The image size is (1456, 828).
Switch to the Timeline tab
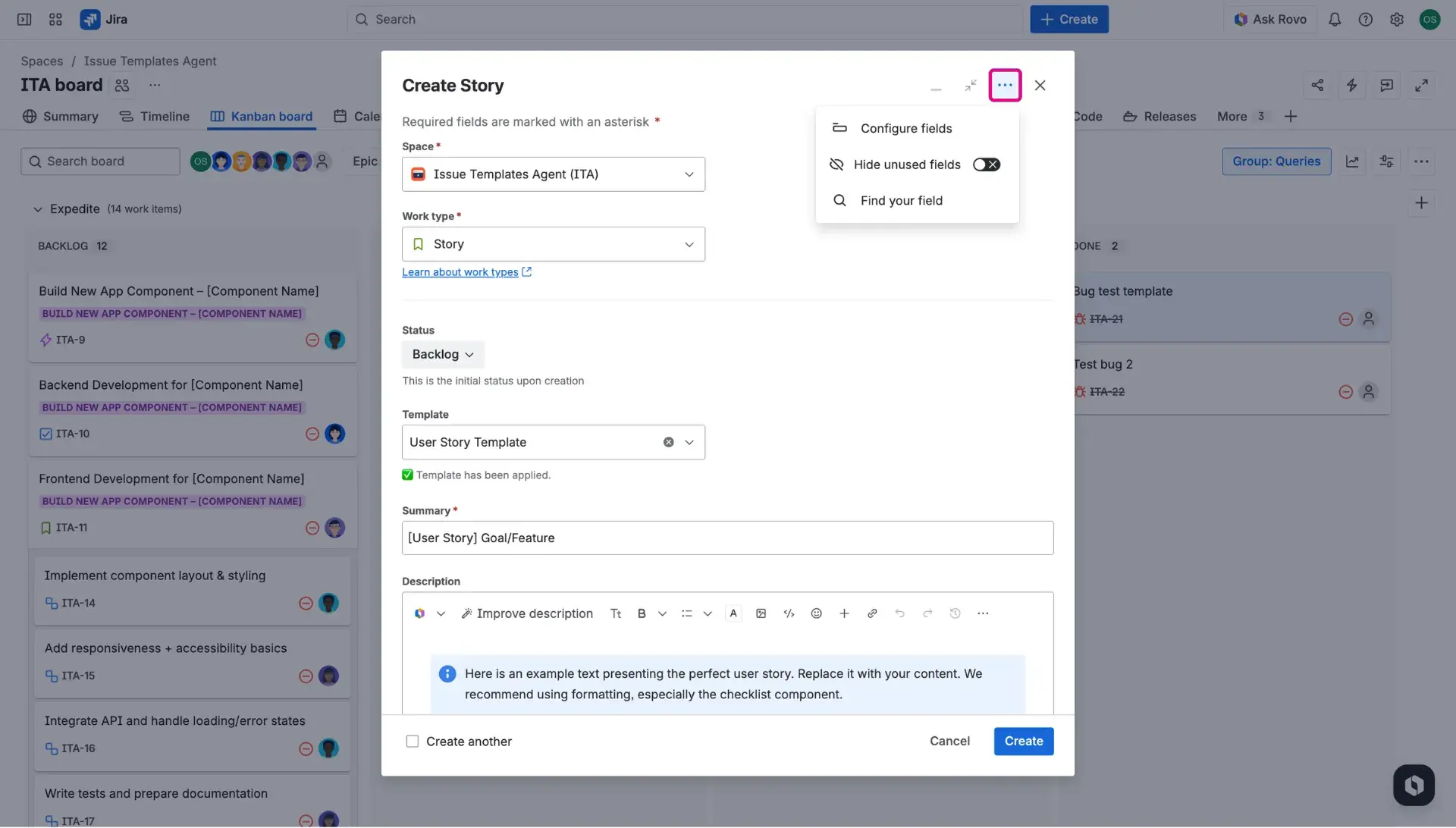click(154, 116)
